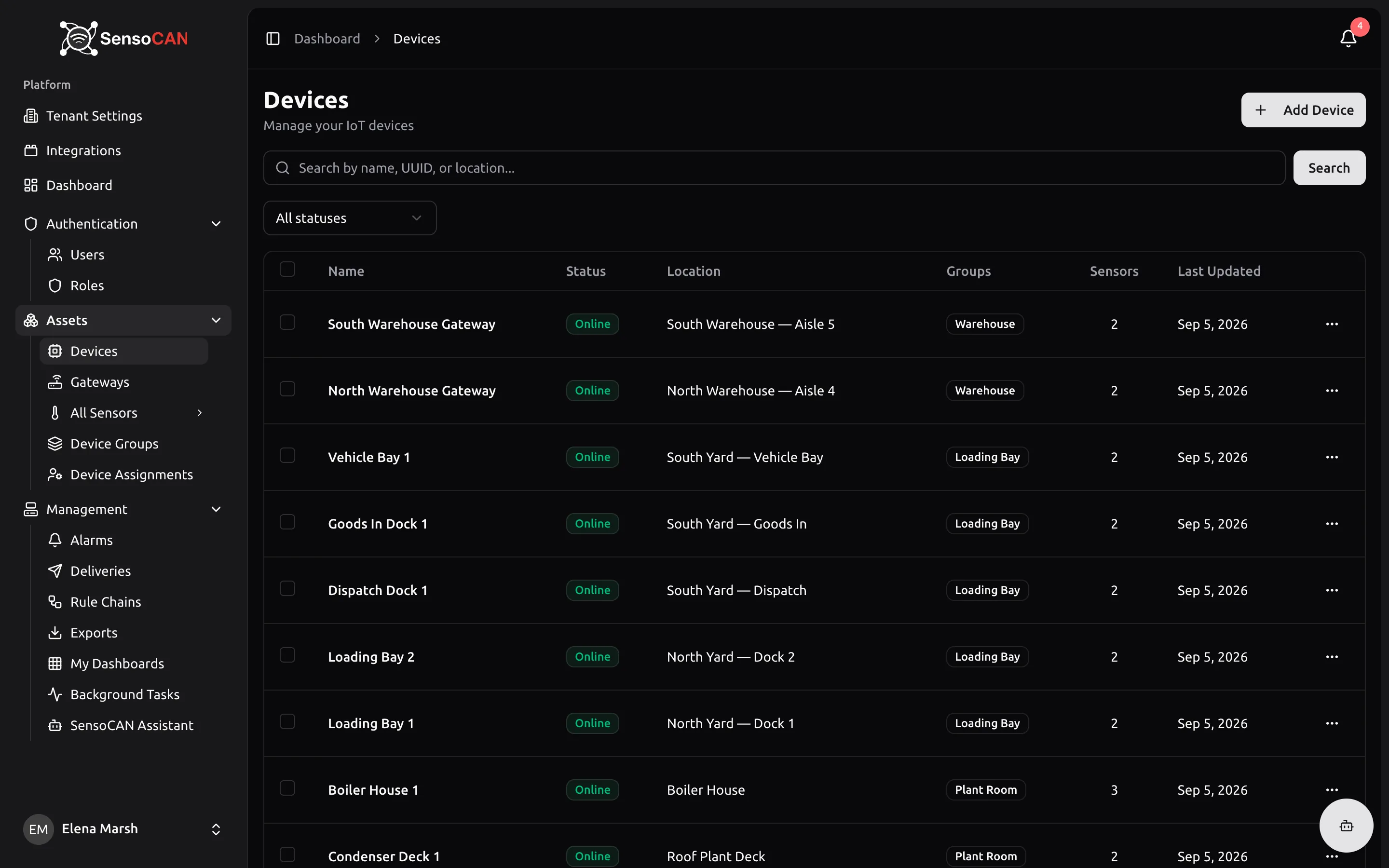Image resolution: width=1389 pixels, height=868 pixels.
Task: Click the Roles shield icon
Action: point(55,285)
